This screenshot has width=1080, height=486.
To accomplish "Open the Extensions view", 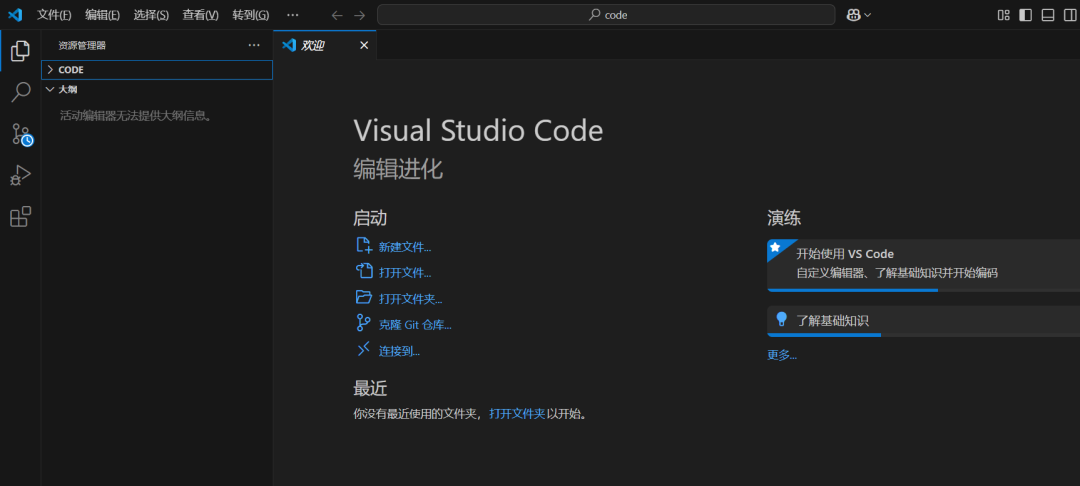I will coord(21,216).
